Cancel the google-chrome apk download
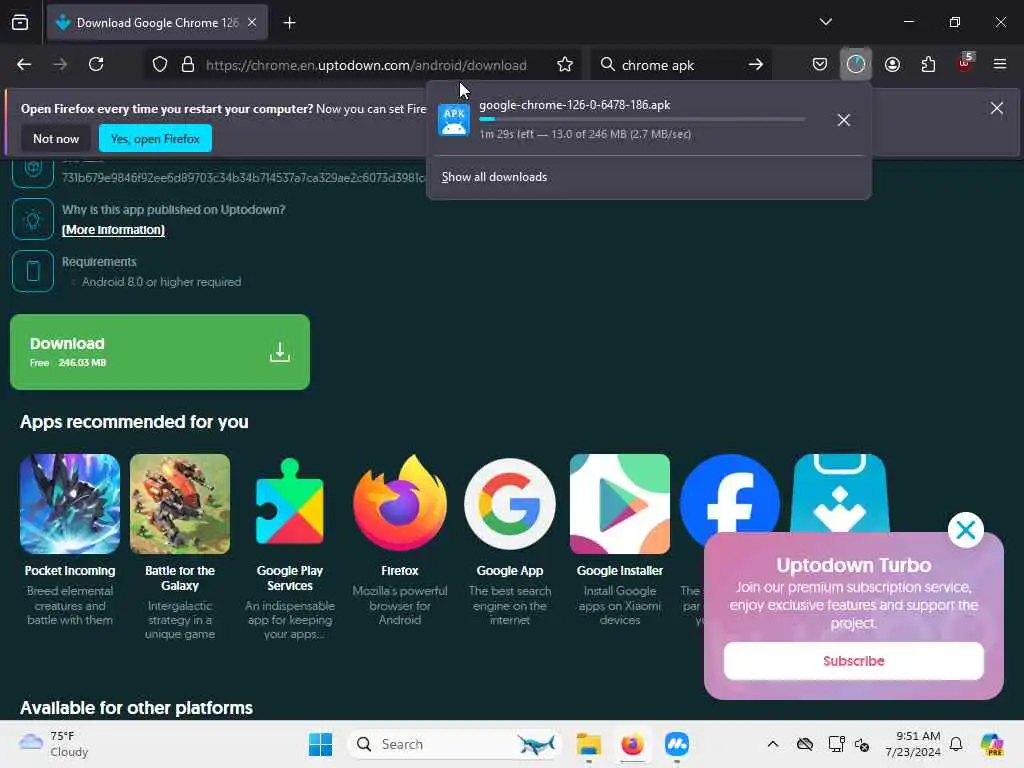The image size is (1024, 768). click(844, 120)
